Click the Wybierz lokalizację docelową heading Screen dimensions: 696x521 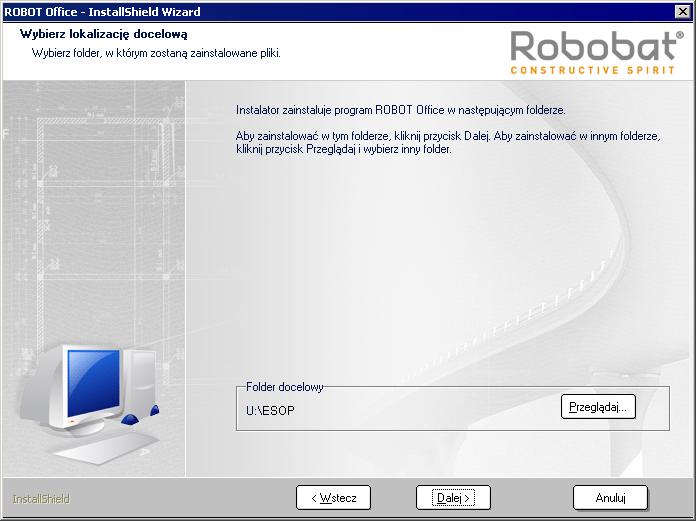coord(103,34)
